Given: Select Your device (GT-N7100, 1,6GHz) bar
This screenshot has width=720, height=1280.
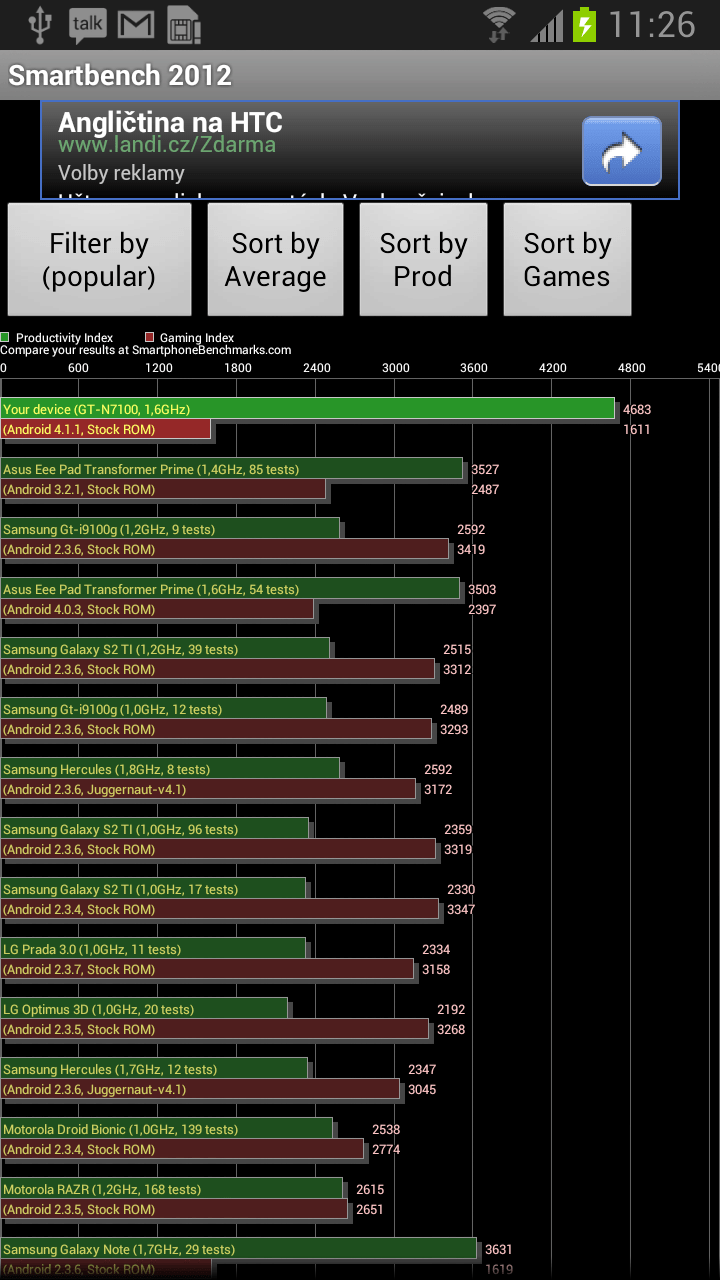Looking at the screenshot, I should [308, 409].
